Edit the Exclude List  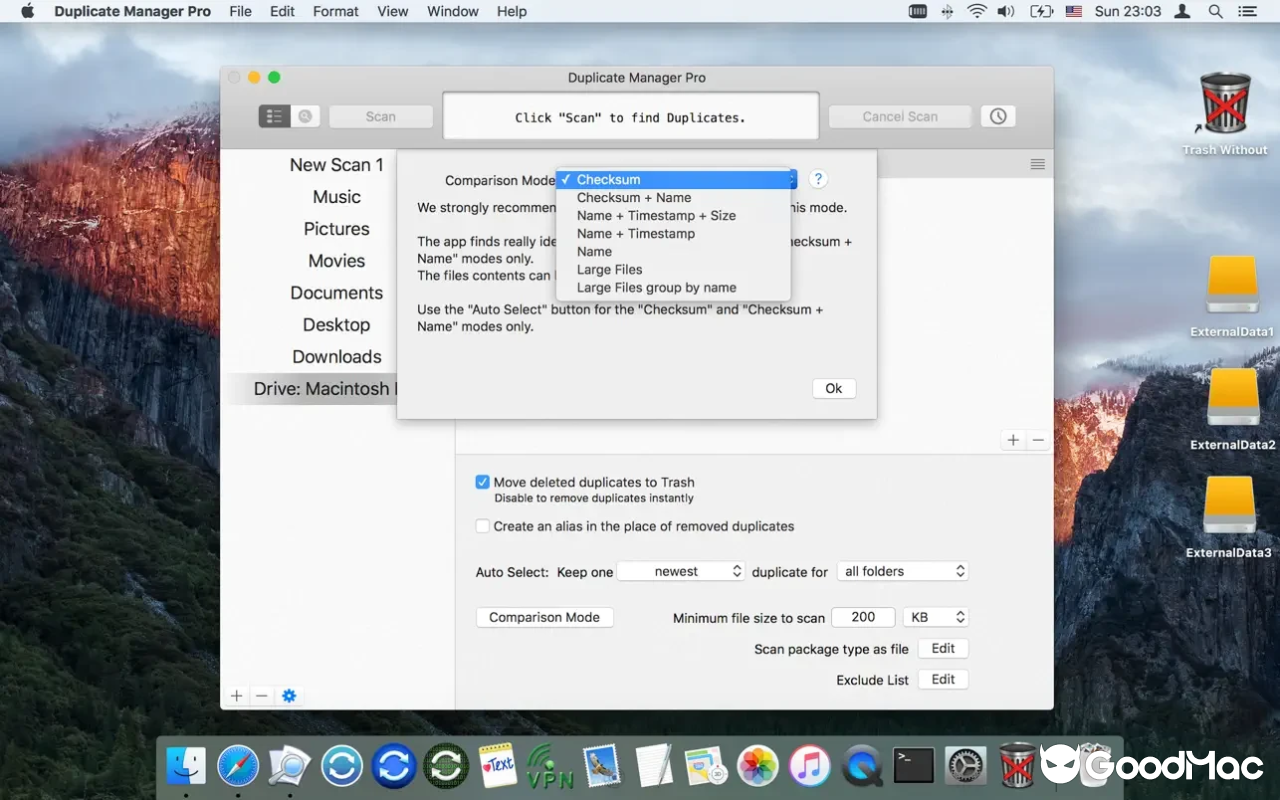(x=943, y=679)
